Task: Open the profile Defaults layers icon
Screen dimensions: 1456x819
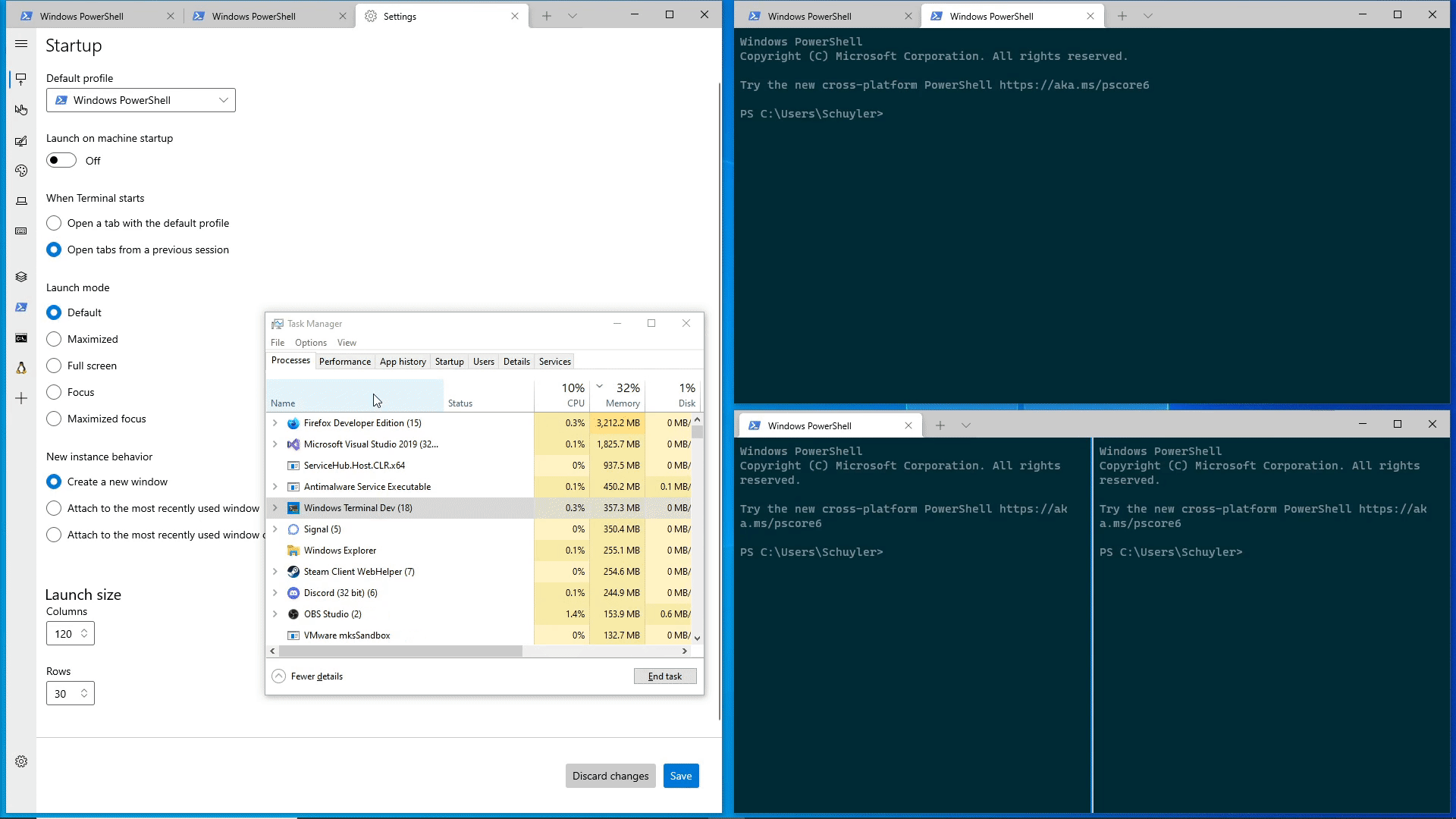Action: (x=21, y=277)
